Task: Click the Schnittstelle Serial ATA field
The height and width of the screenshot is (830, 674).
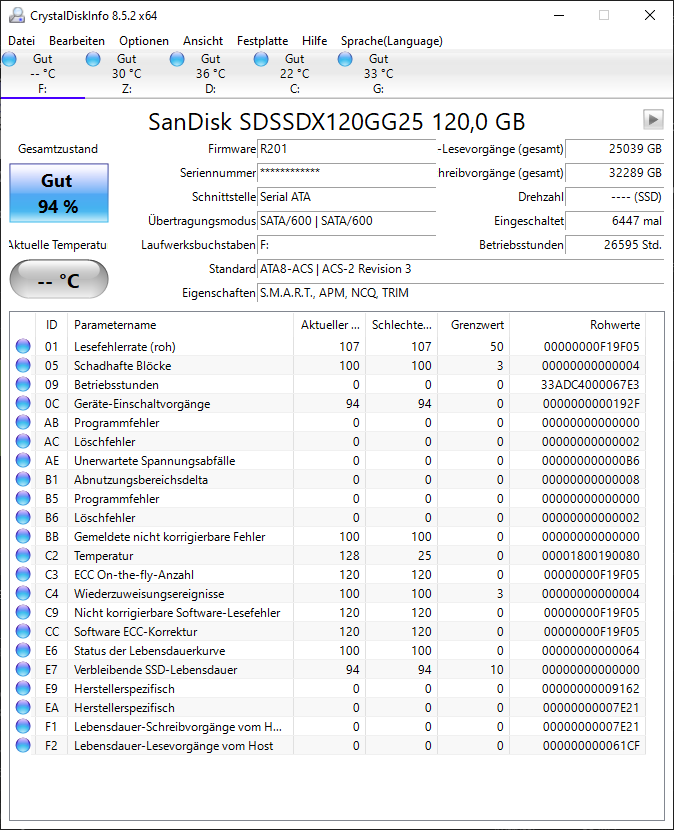Action: click(346, 197)
